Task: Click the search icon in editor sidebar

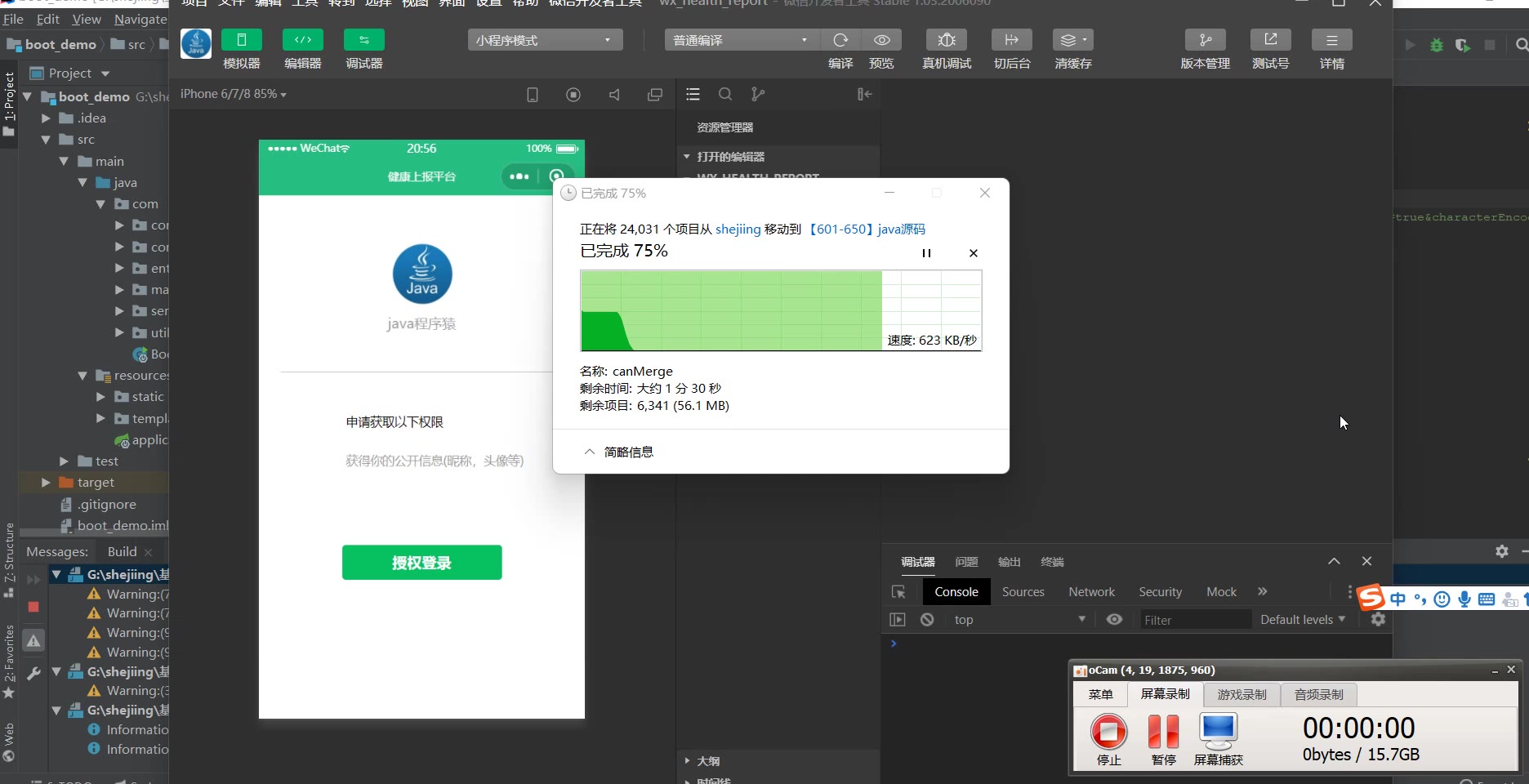Action: pyautogui.click(x=724, y=95)
